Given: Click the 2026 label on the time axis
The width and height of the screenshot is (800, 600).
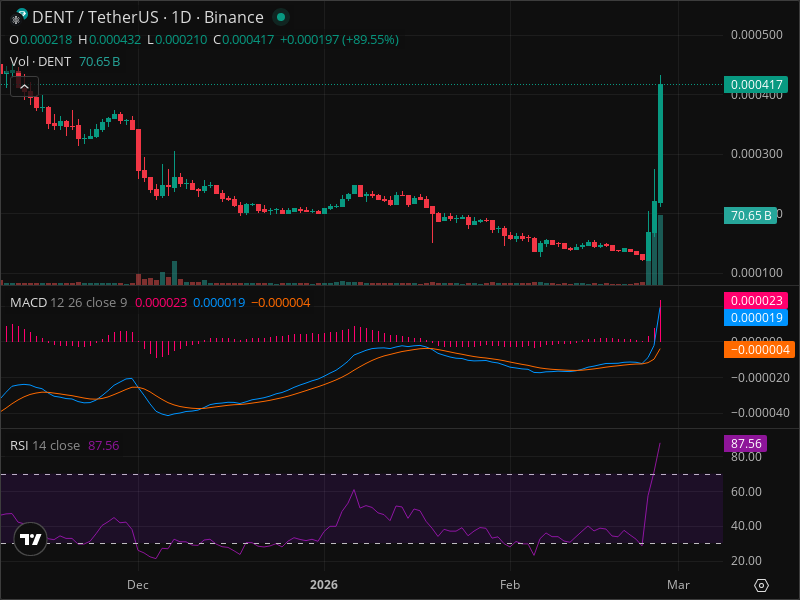Looking at the screenshot, I should (324, 585).
